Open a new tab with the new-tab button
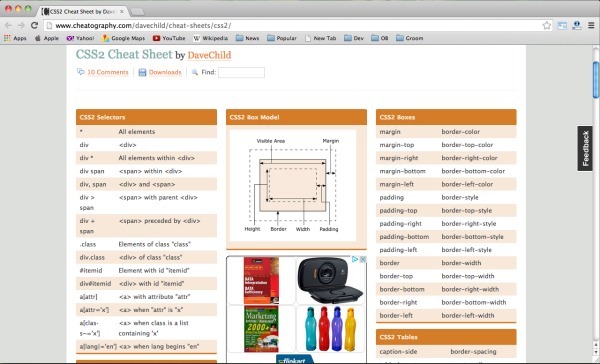 (137, 12)
